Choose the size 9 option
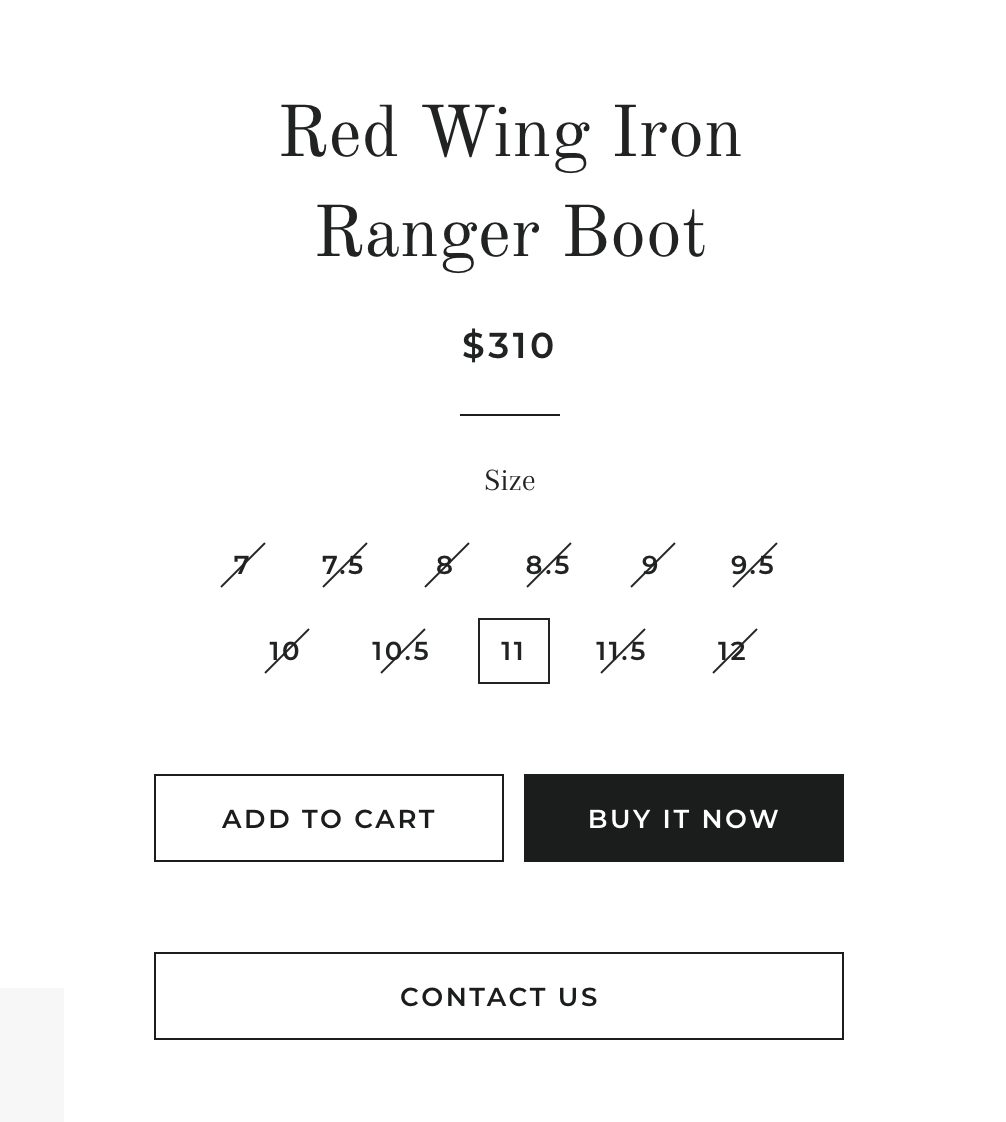The width and height of the screenshot is (1006, 1122). tap(651, 565)
